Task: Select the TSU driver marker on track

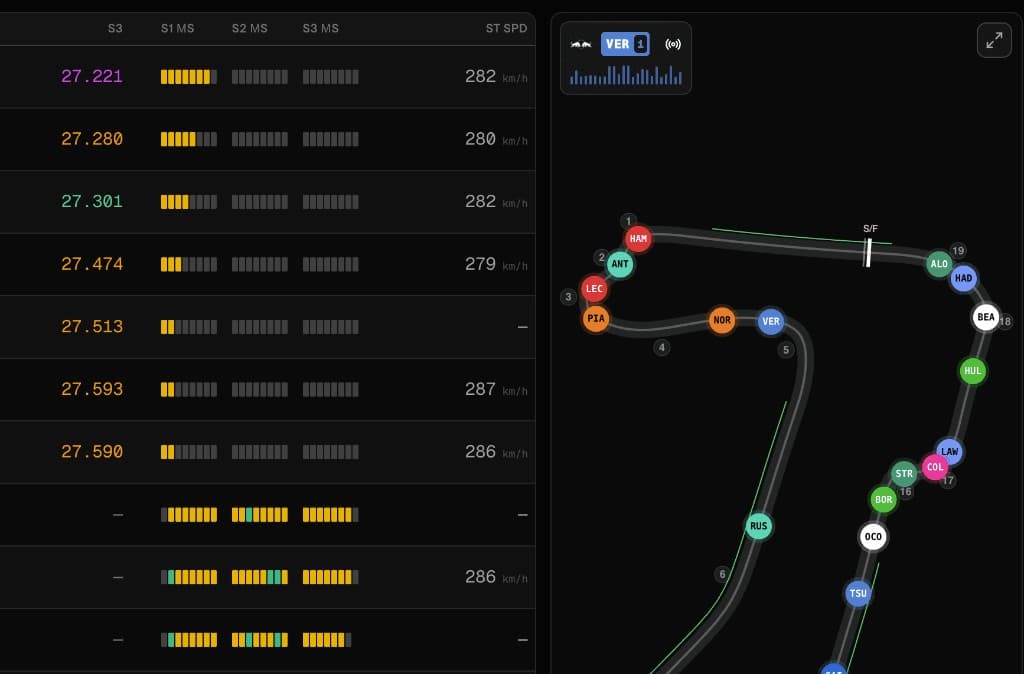Action: tap(858, 593)
